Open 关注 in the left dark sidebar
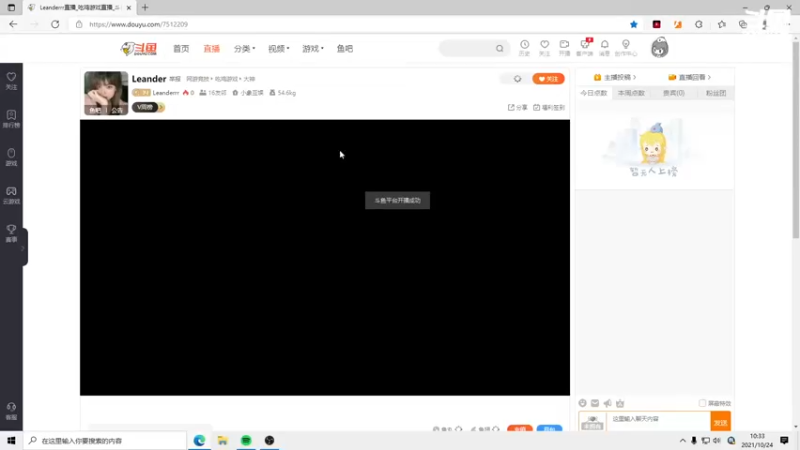This screenshot has width=800, height=450. click(11, 81)
